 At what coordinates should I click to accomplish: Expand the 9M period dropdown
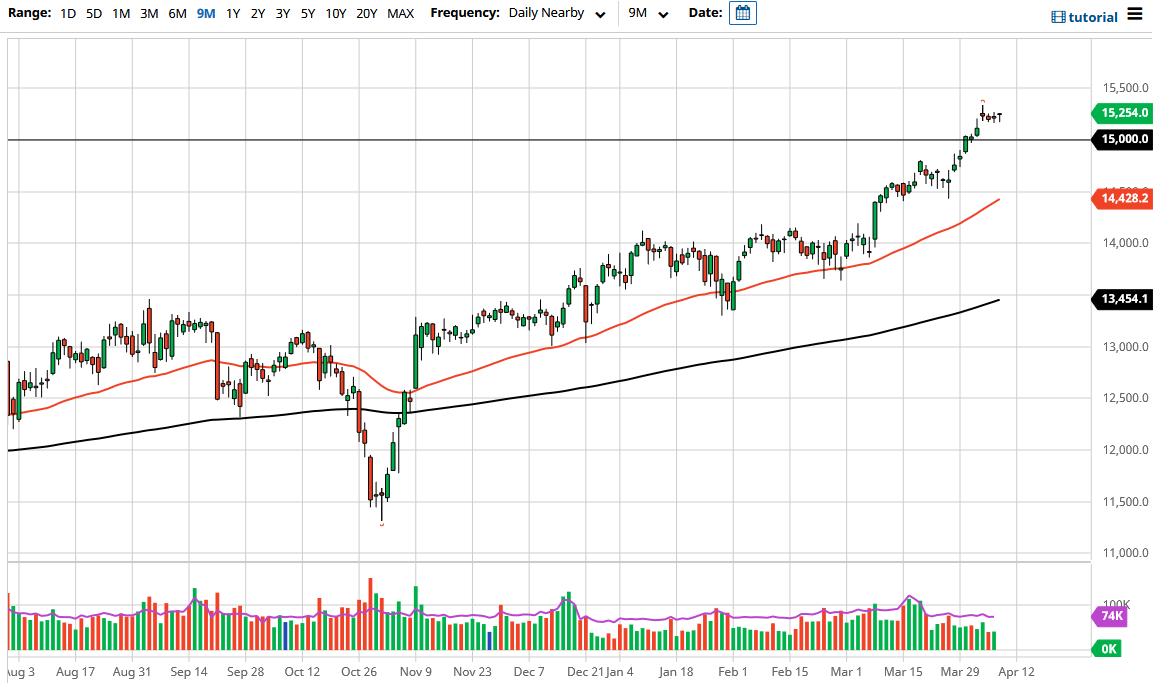pyautogui.click(x=646, y=14)
